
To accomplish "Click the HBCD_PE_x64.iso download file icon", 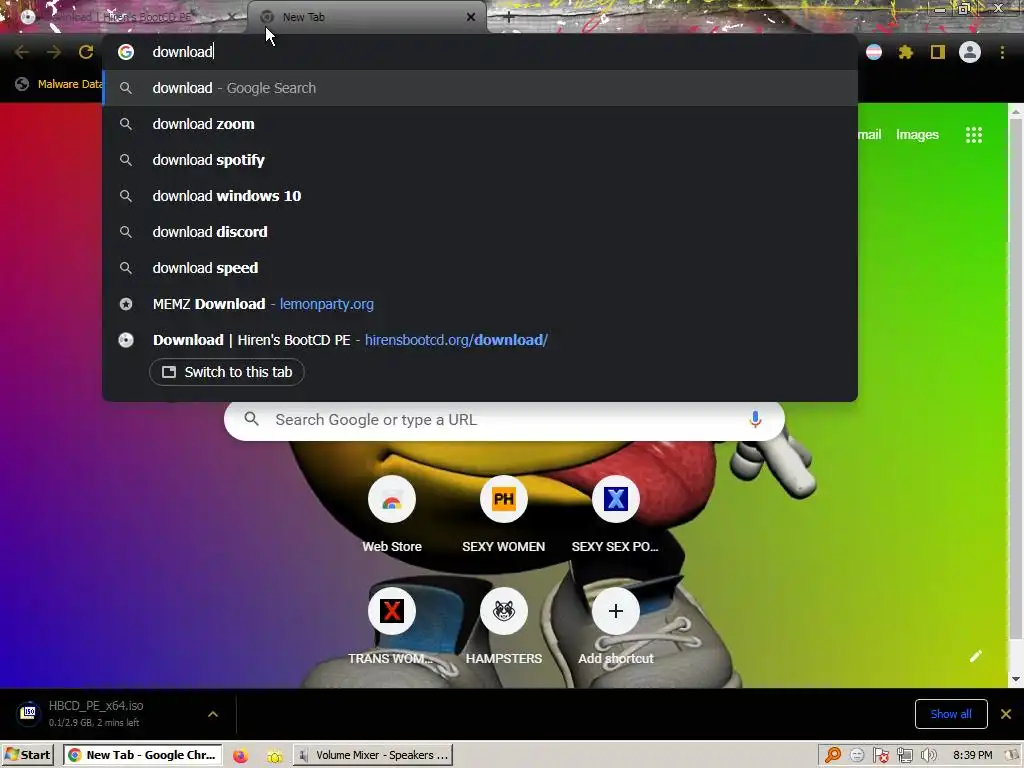I will [28, 713].
